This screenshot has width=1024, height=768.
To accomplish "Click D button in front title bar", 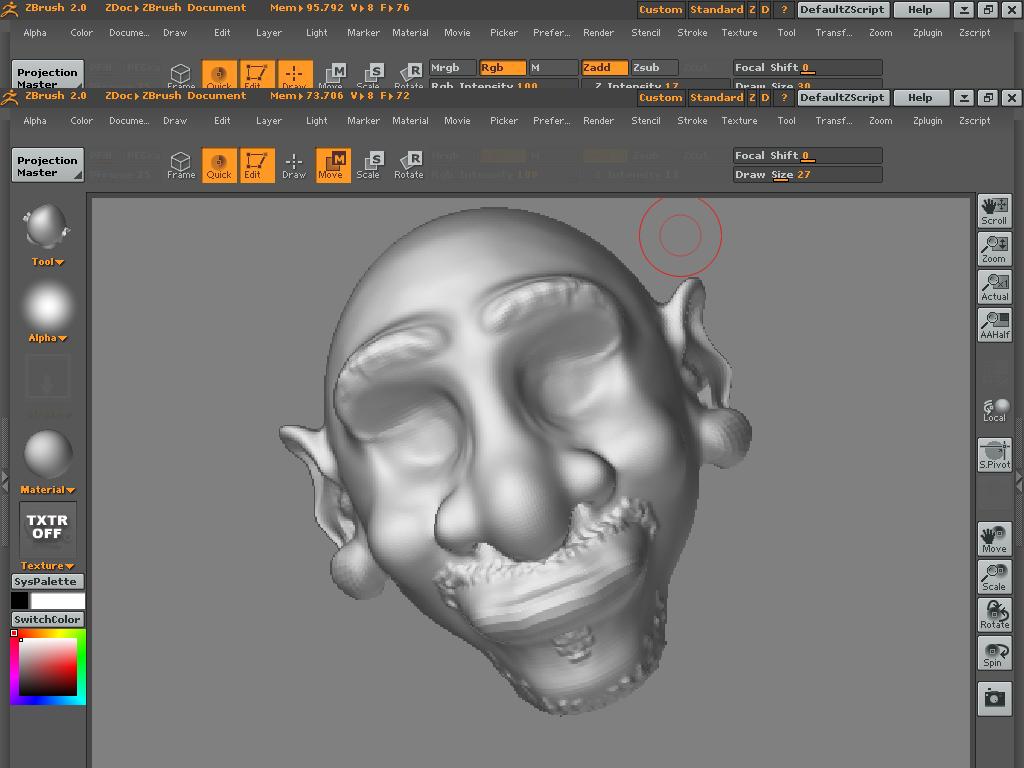I will coord(765,98).
